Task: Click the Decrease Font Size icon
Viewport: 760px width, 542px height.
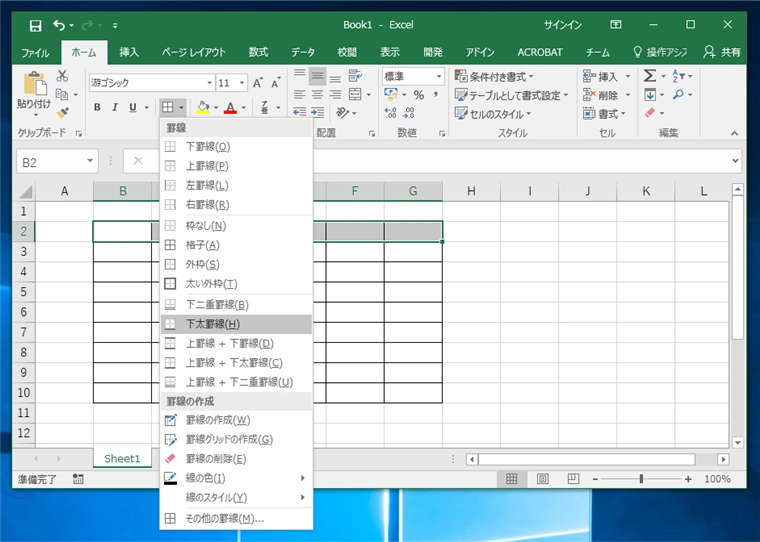Action: [x=276, y=83]
